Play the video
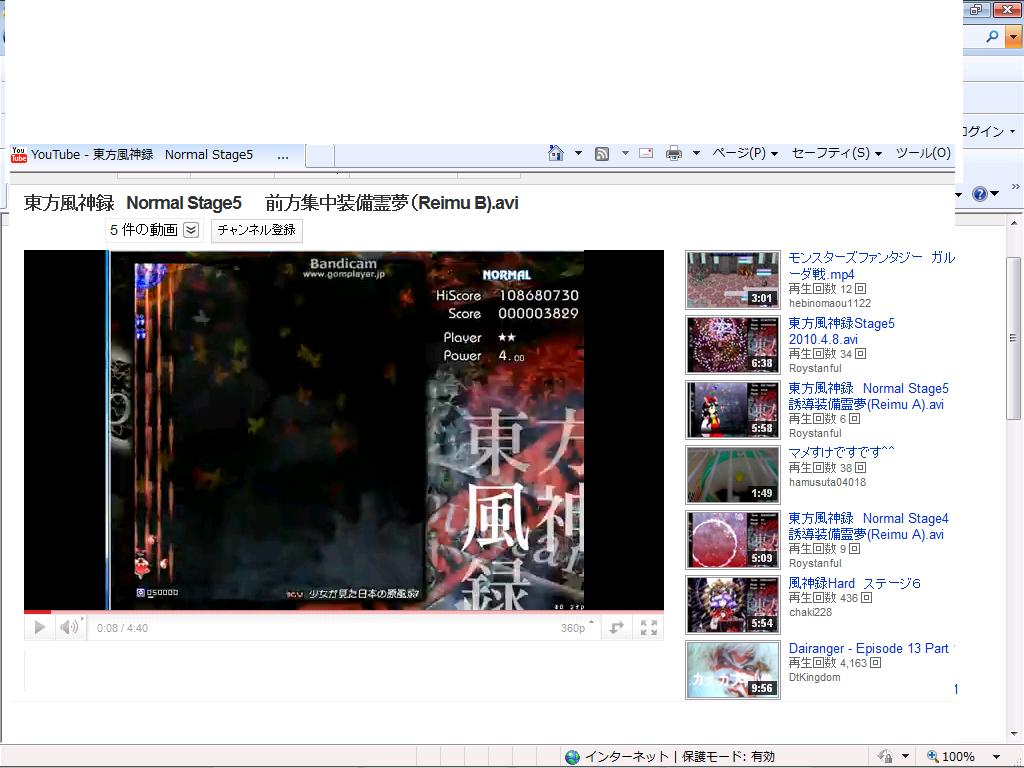 (x=39, y=628)
